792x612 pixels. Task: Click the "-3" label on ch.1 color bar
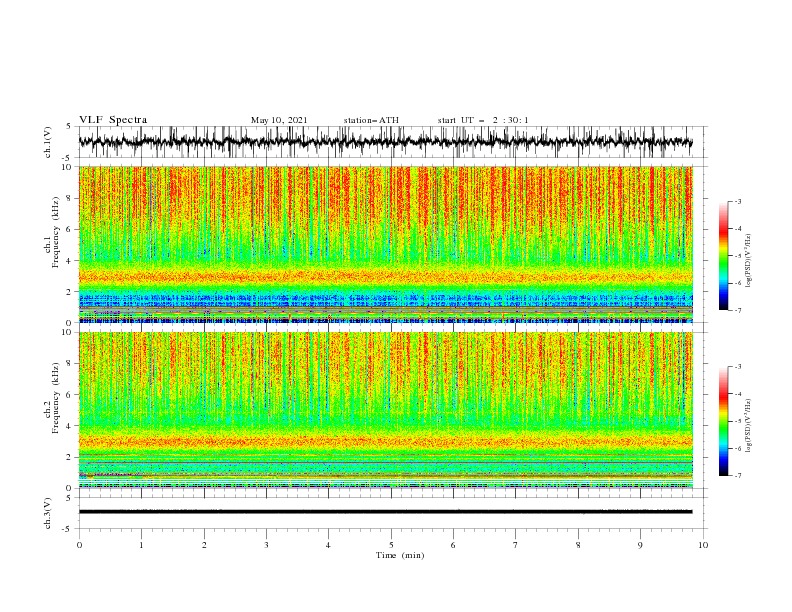pos(737,201)
